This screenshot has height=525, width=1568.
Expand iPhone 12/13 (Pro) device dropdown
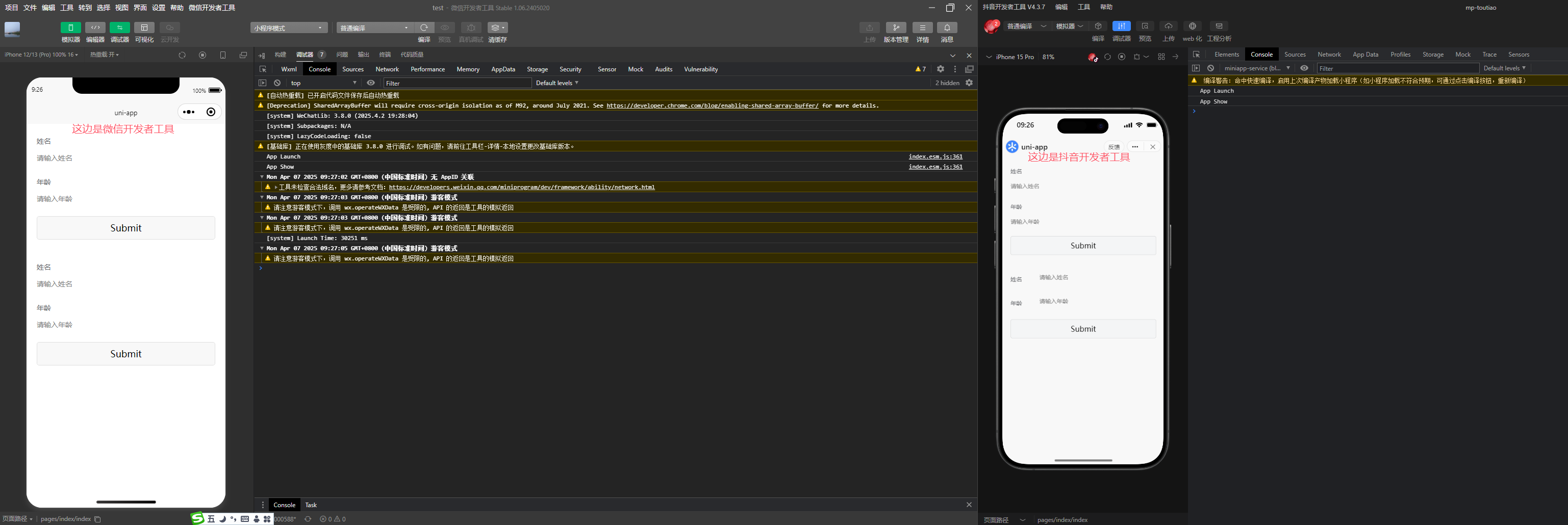pos(41,55)
